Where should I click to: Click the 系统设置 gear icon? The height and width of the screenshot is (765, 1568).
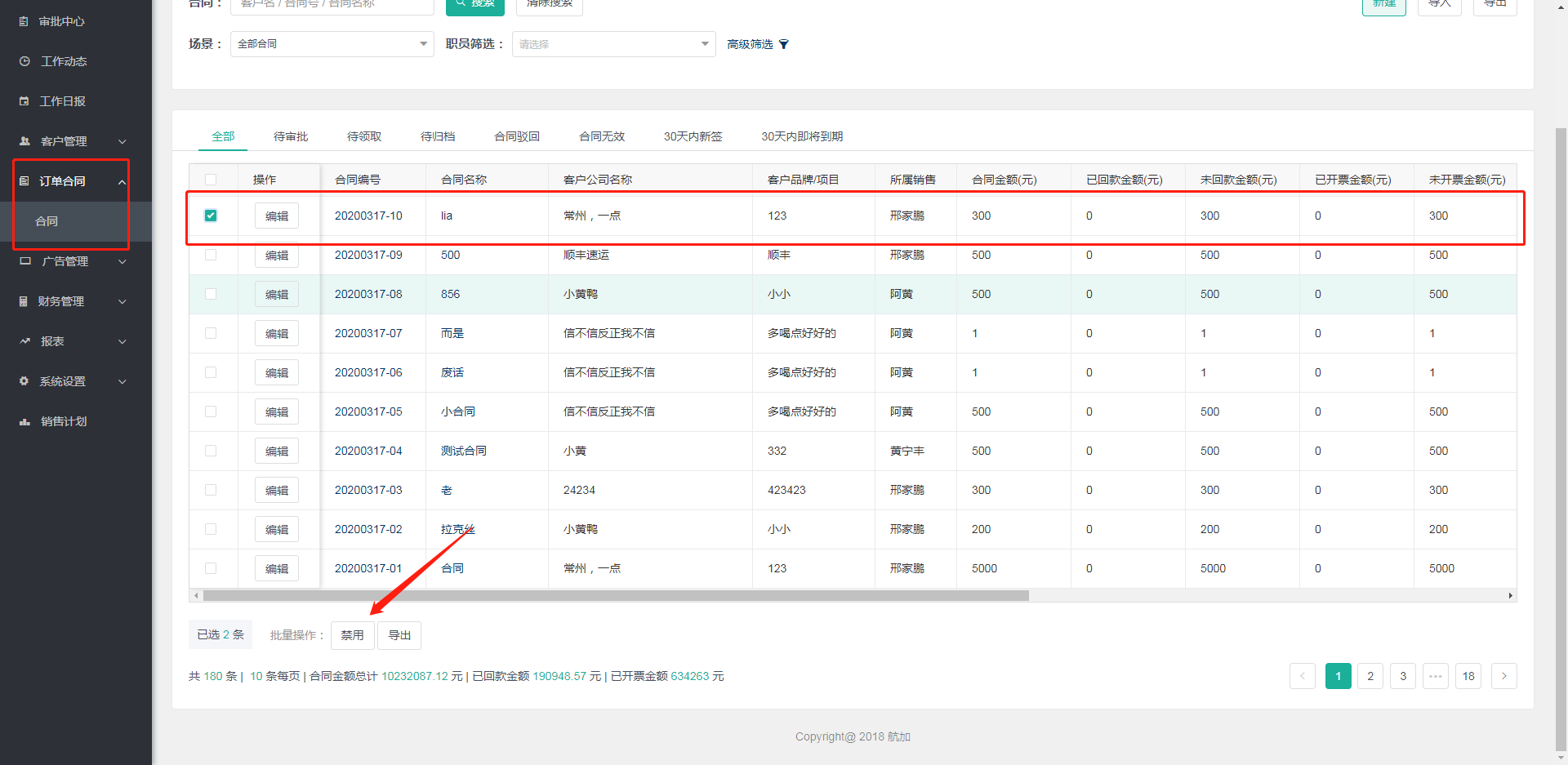(24, 381)
